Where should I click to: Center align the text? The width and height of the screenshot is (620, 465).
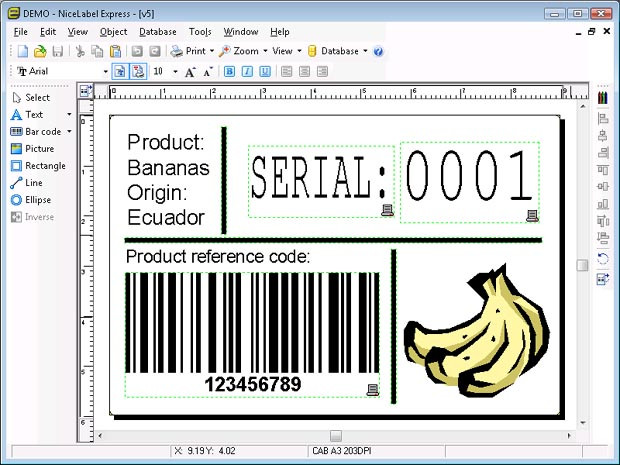click(x=304, y=72)
